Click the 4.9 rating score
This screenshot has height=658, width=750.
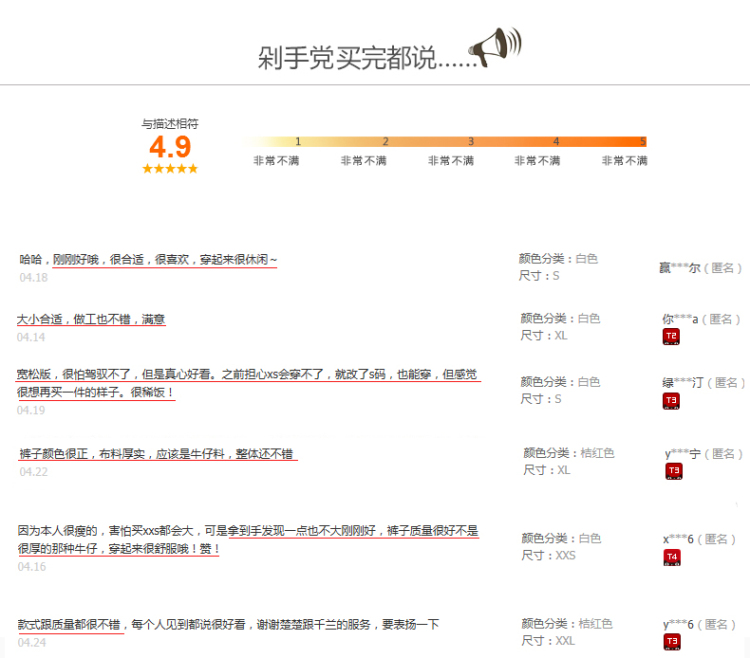[x=170, y=147]
